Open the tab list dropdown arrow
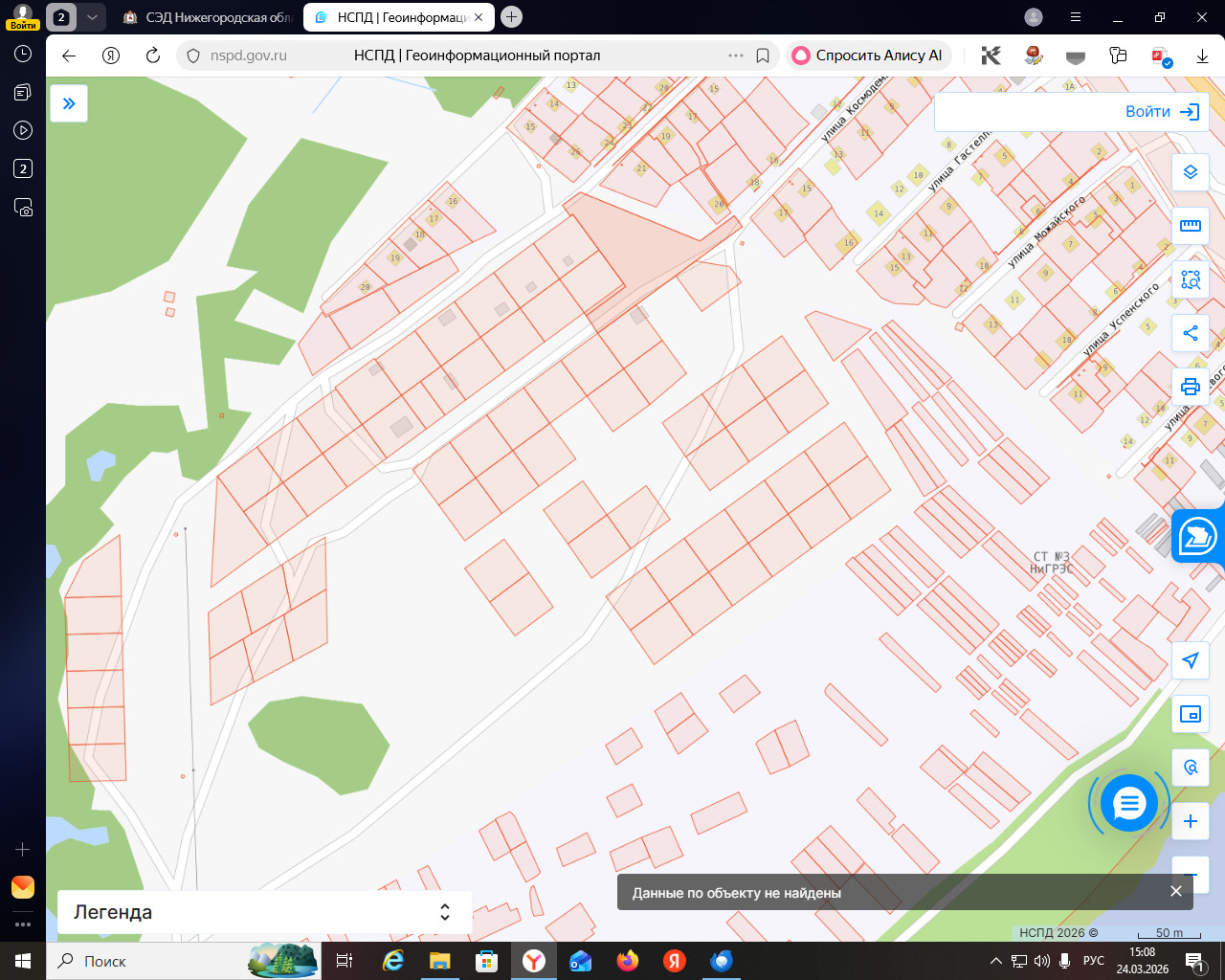The height and width of the screenshot is (980, 1225). click(92, 17)
